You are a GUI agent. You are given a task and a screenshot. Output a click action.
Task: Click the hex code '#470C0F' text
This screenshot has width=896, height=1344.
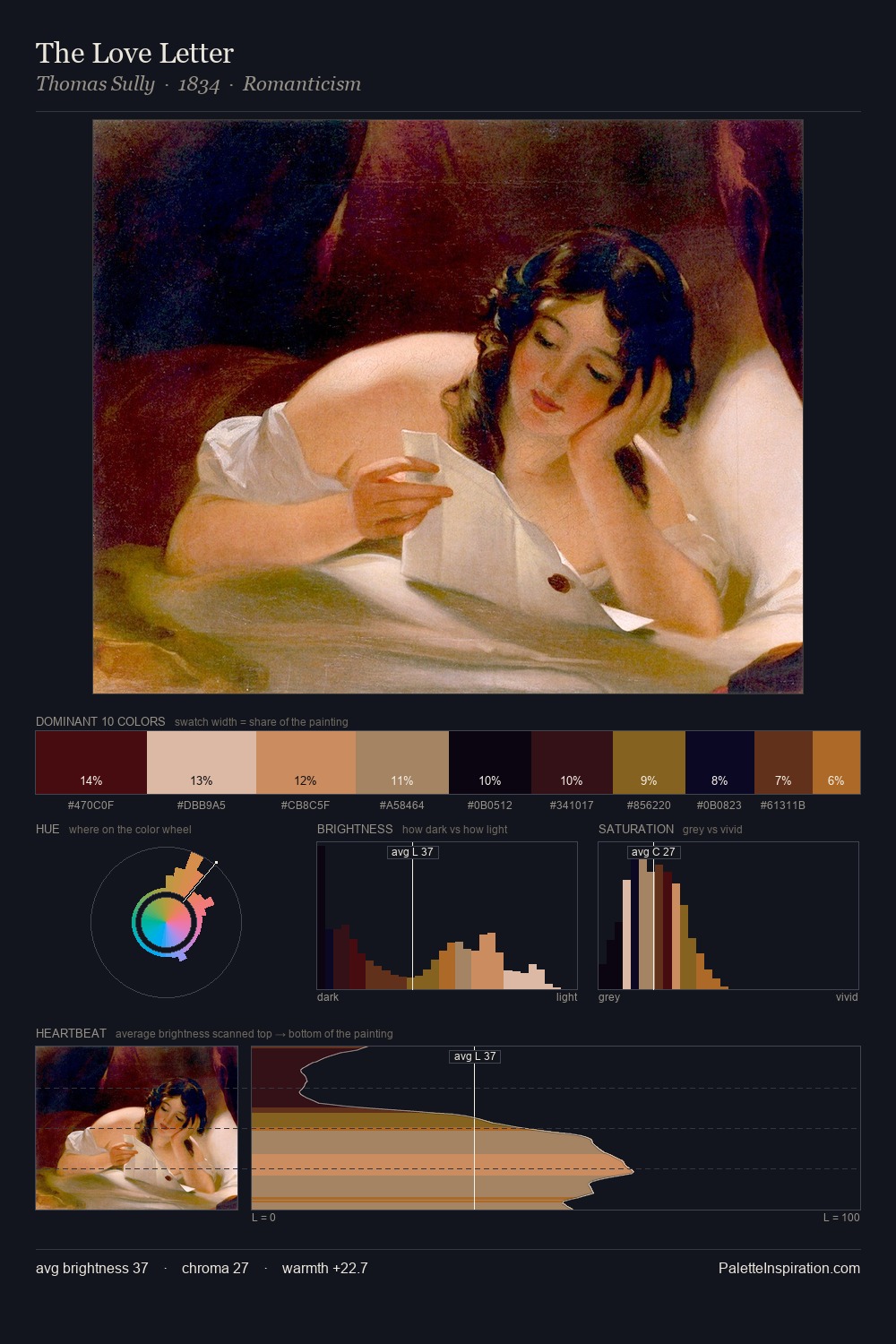pos(91,806)
